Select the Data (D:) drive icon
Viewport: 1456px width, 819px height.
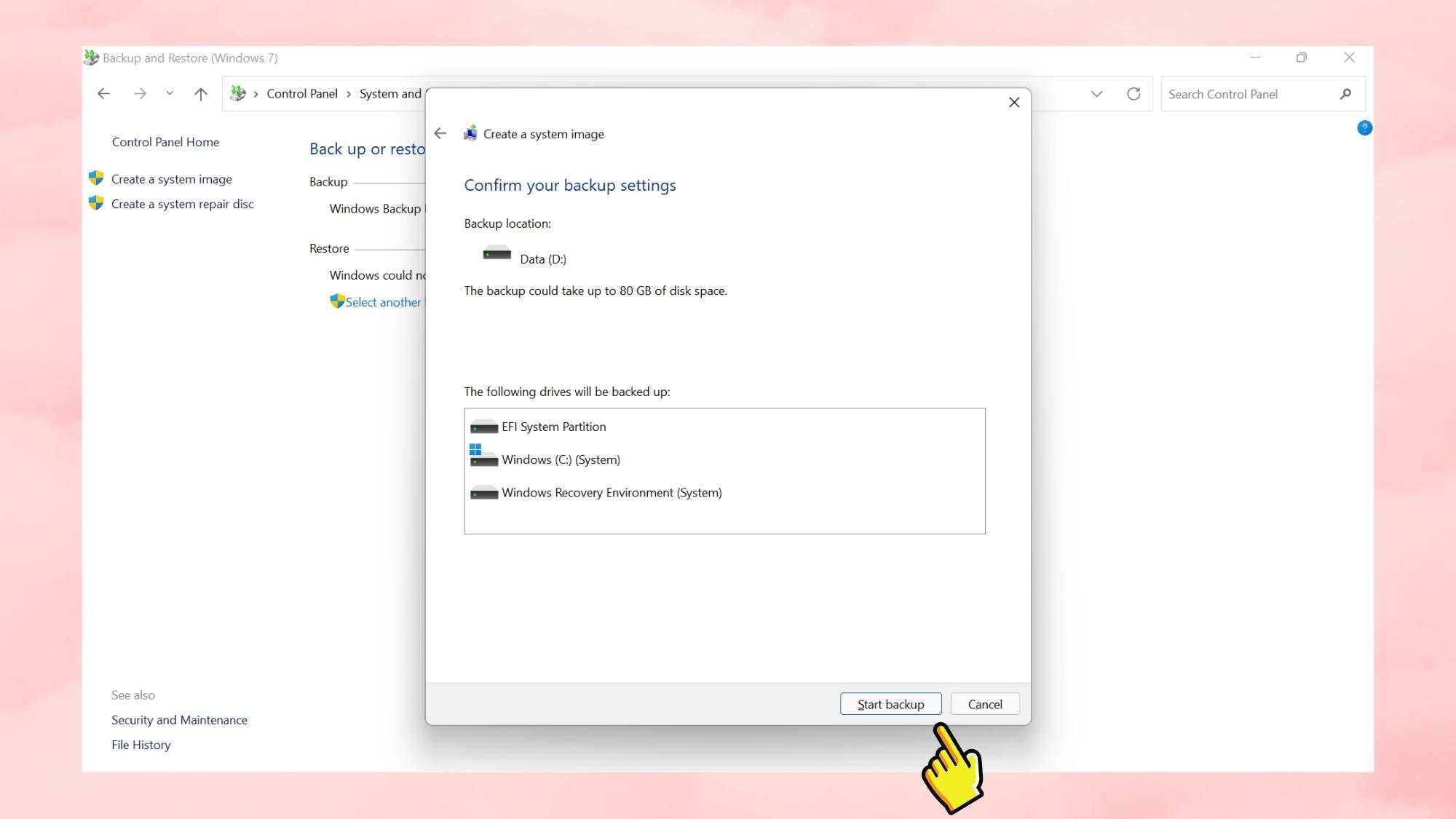497,253
